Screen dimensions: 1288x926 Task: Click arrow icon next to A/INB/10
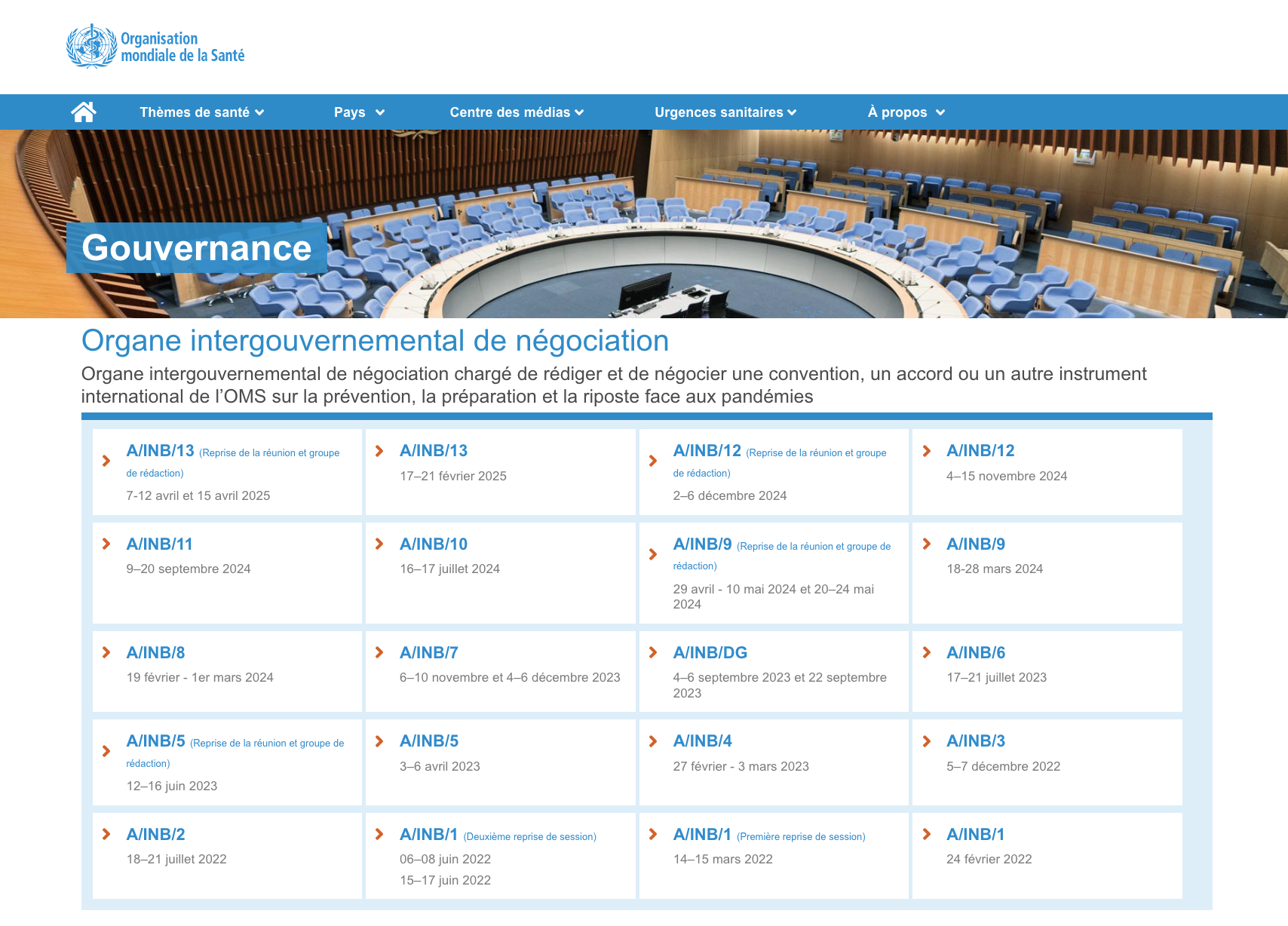pos(379,544)
